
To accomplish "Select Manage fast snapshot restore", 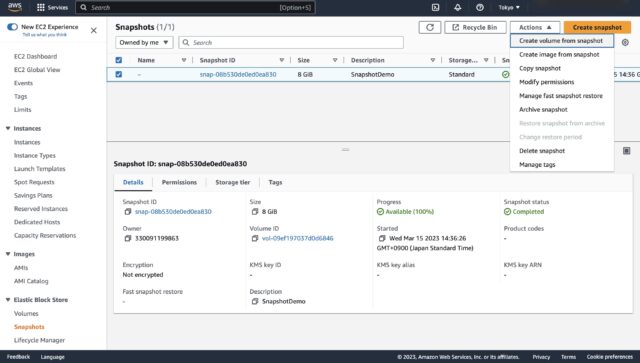I will click(561, 96).
